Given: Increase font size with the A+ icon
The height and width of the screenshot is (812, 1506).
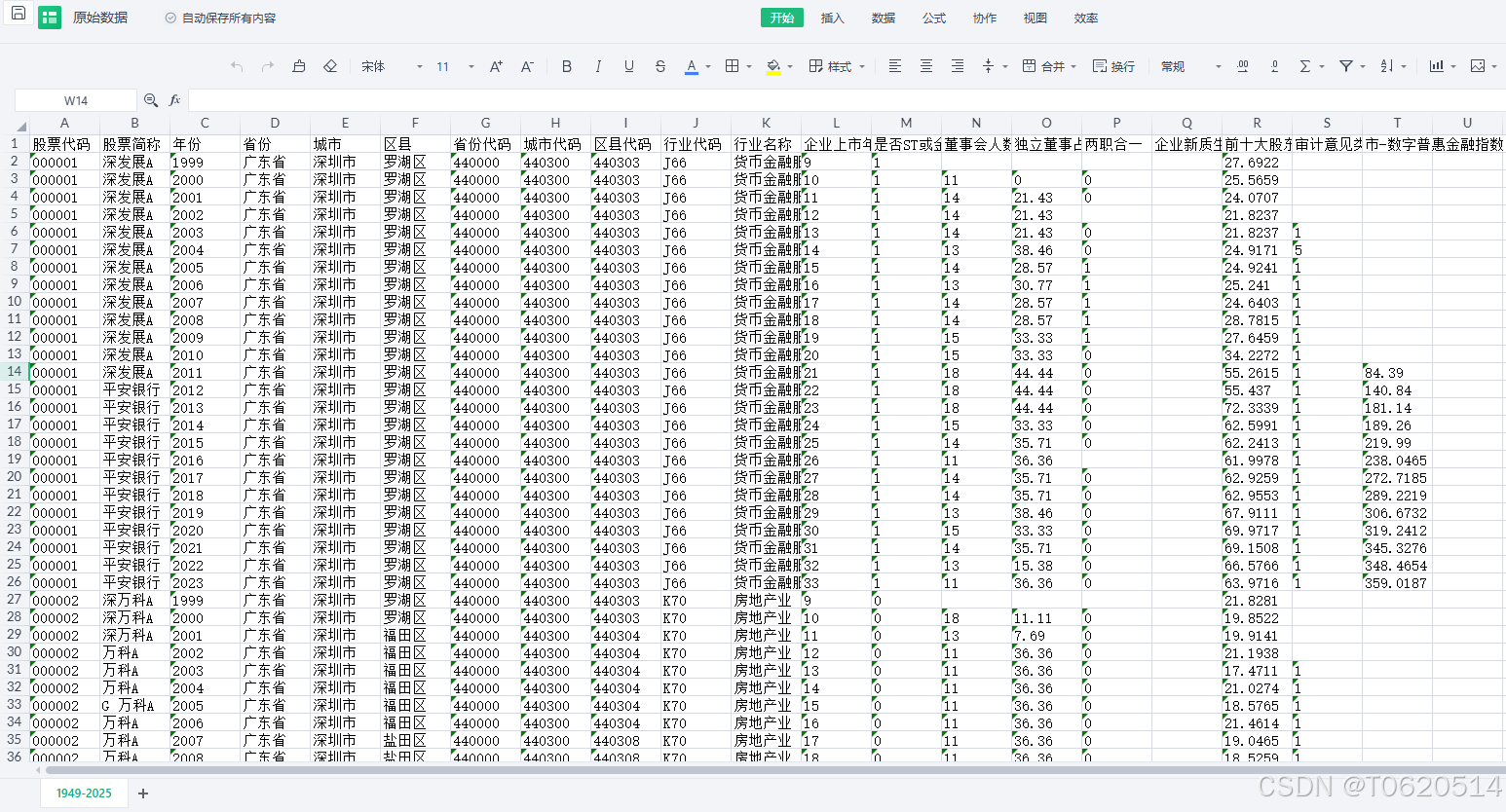Looking at the screenshot, I should [496, 66].
